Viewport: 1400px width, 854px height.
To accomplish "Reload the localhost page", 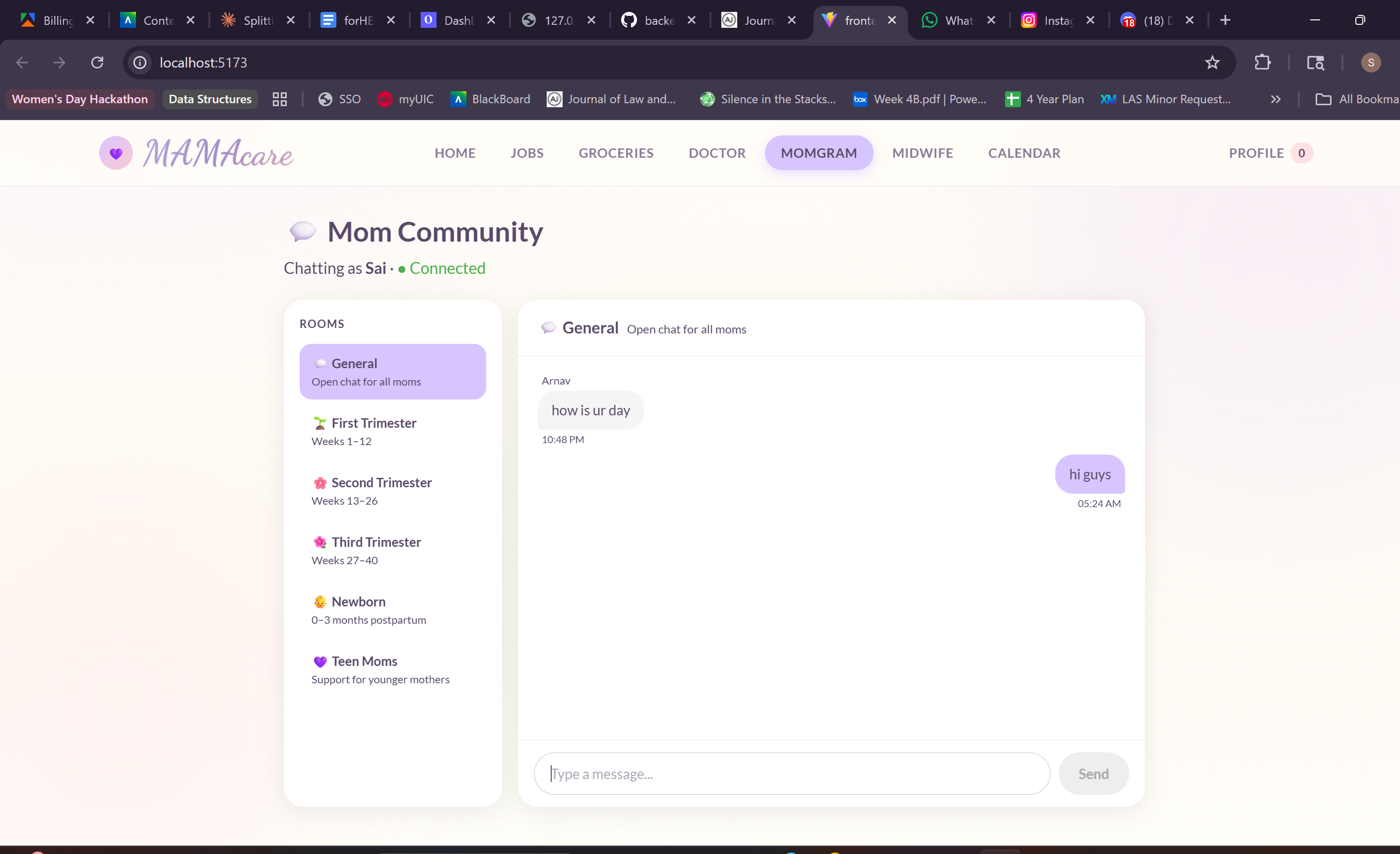I will (x=97, y=63).
